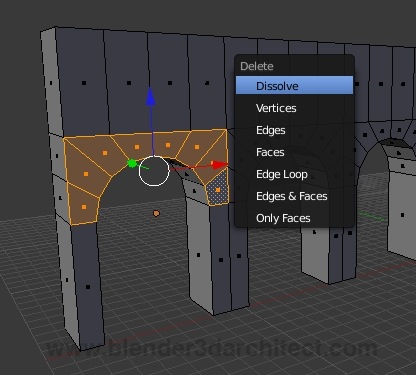The image size is (416, 375).
Task: Grab the blue Z-axis gizmo arrow
Action: click(x=151, y=97)
